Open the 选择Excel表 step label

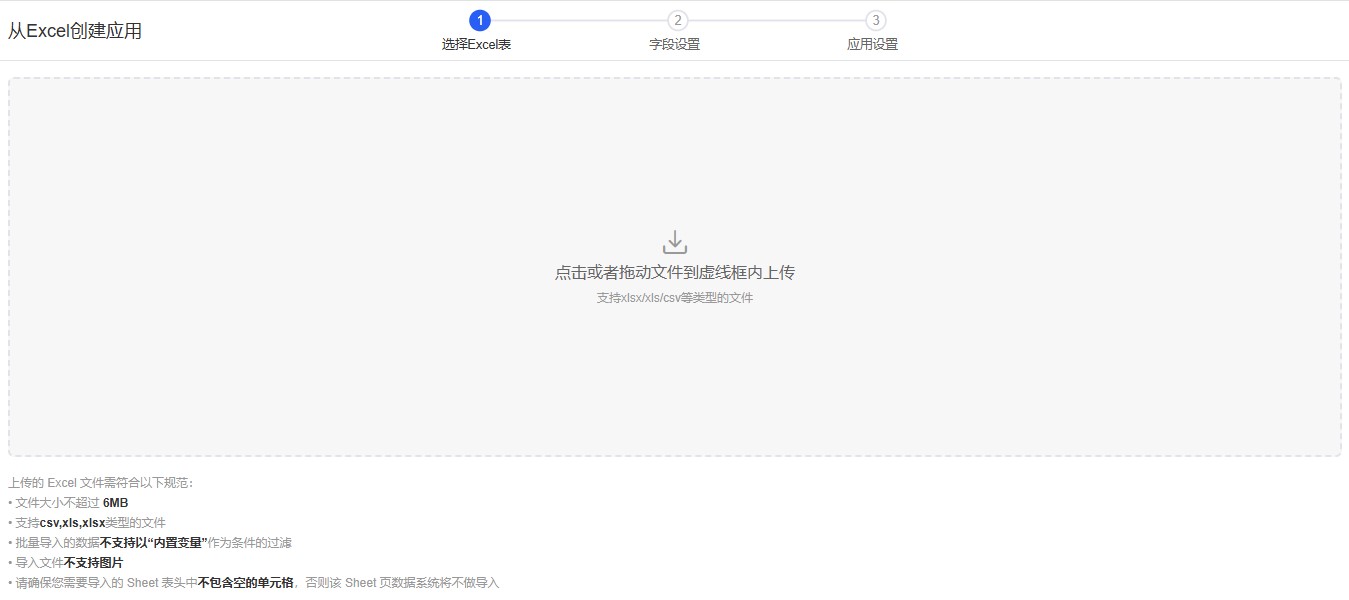pyautogui.click(x=477, y=45)
